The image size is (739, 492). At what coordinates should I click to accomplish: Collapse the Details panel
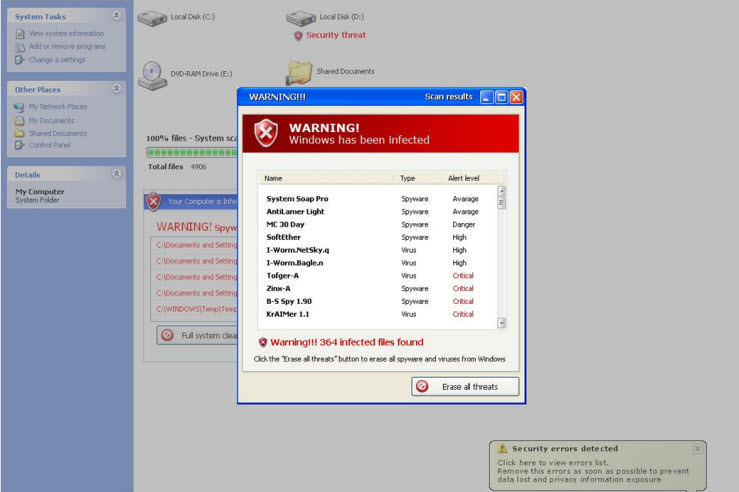116,174
